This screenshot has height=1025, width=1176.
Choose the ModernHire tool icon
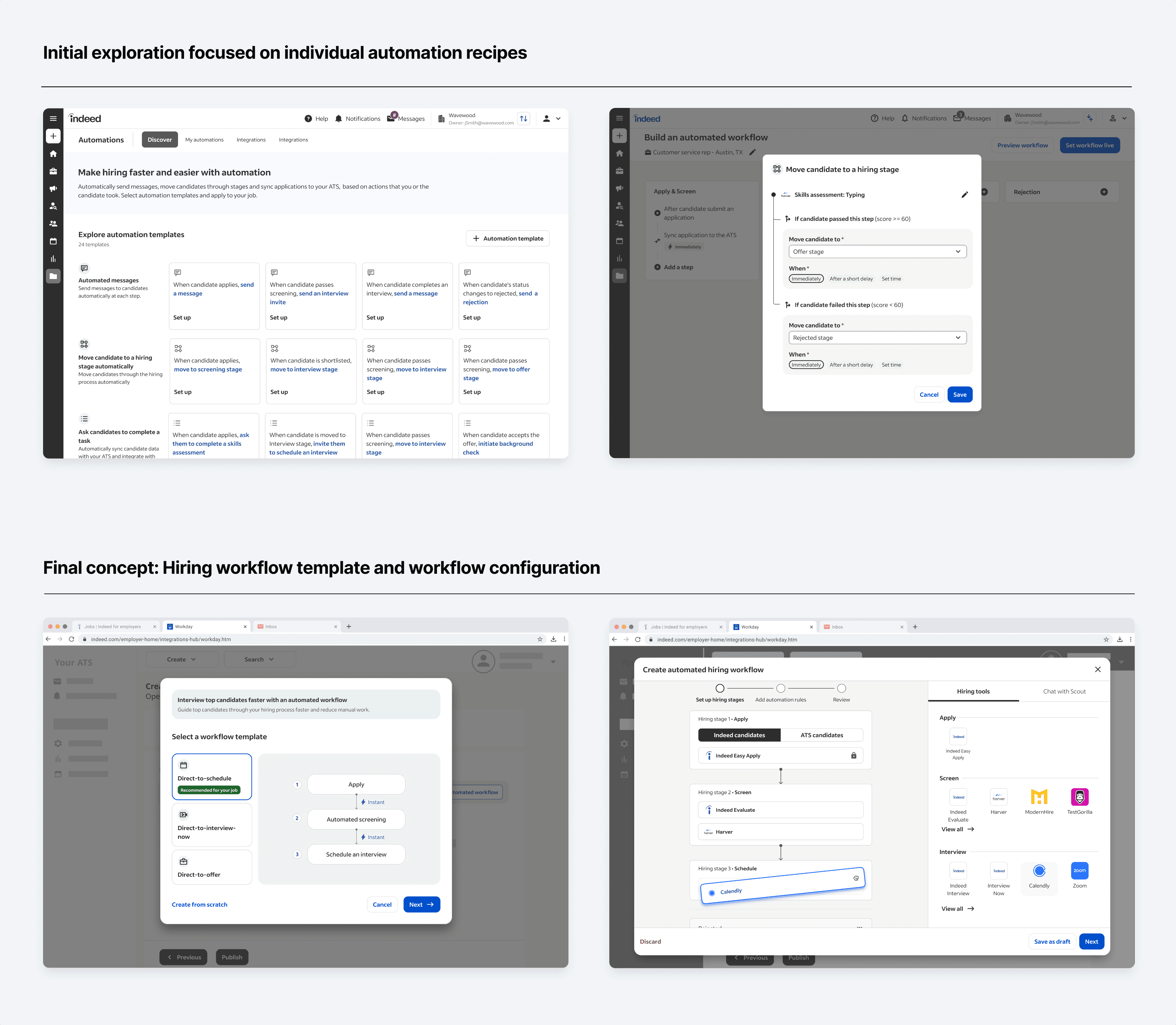click(x=1039, y=797)
